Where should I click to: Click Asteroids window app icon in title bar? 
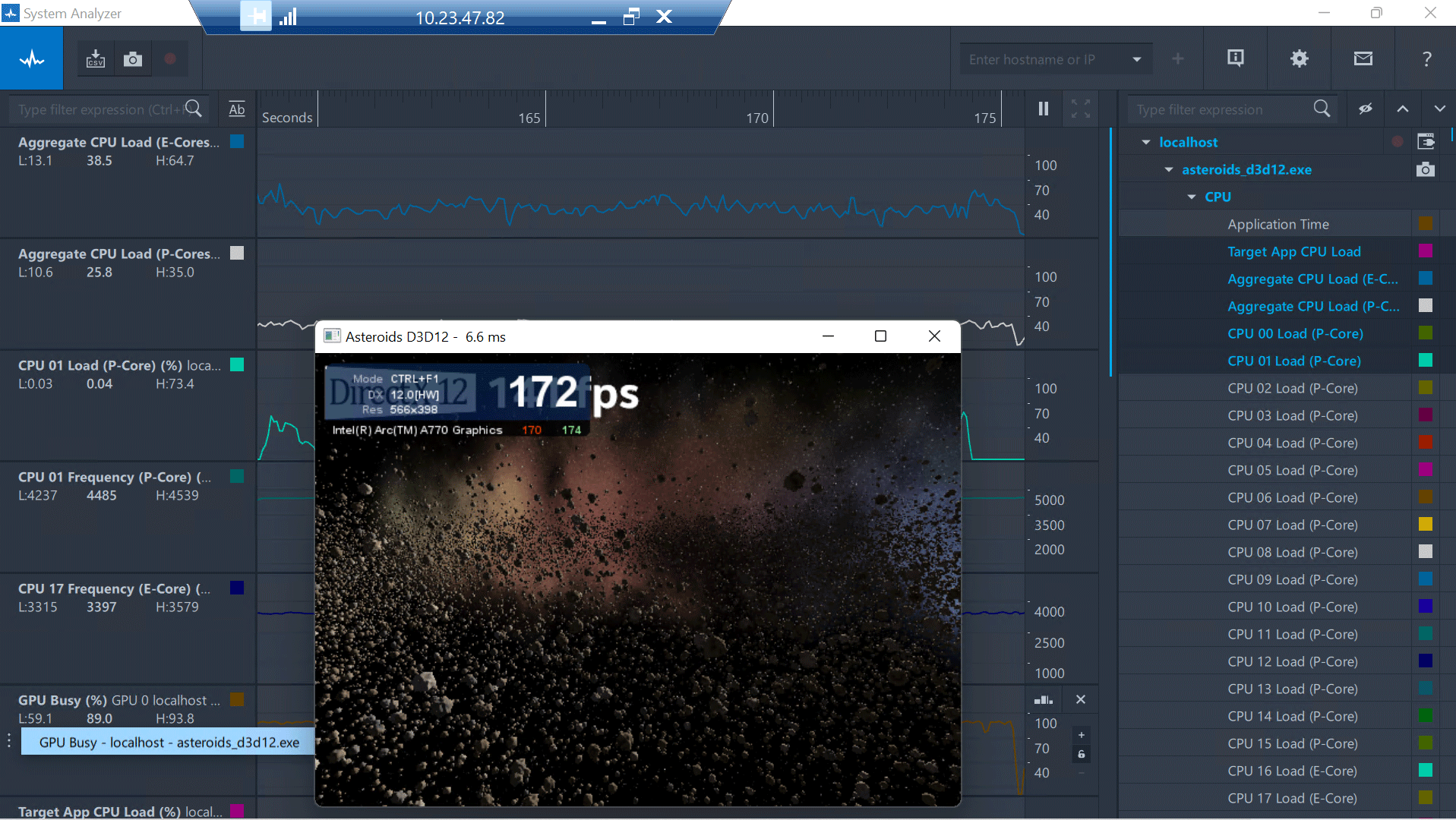332,336
